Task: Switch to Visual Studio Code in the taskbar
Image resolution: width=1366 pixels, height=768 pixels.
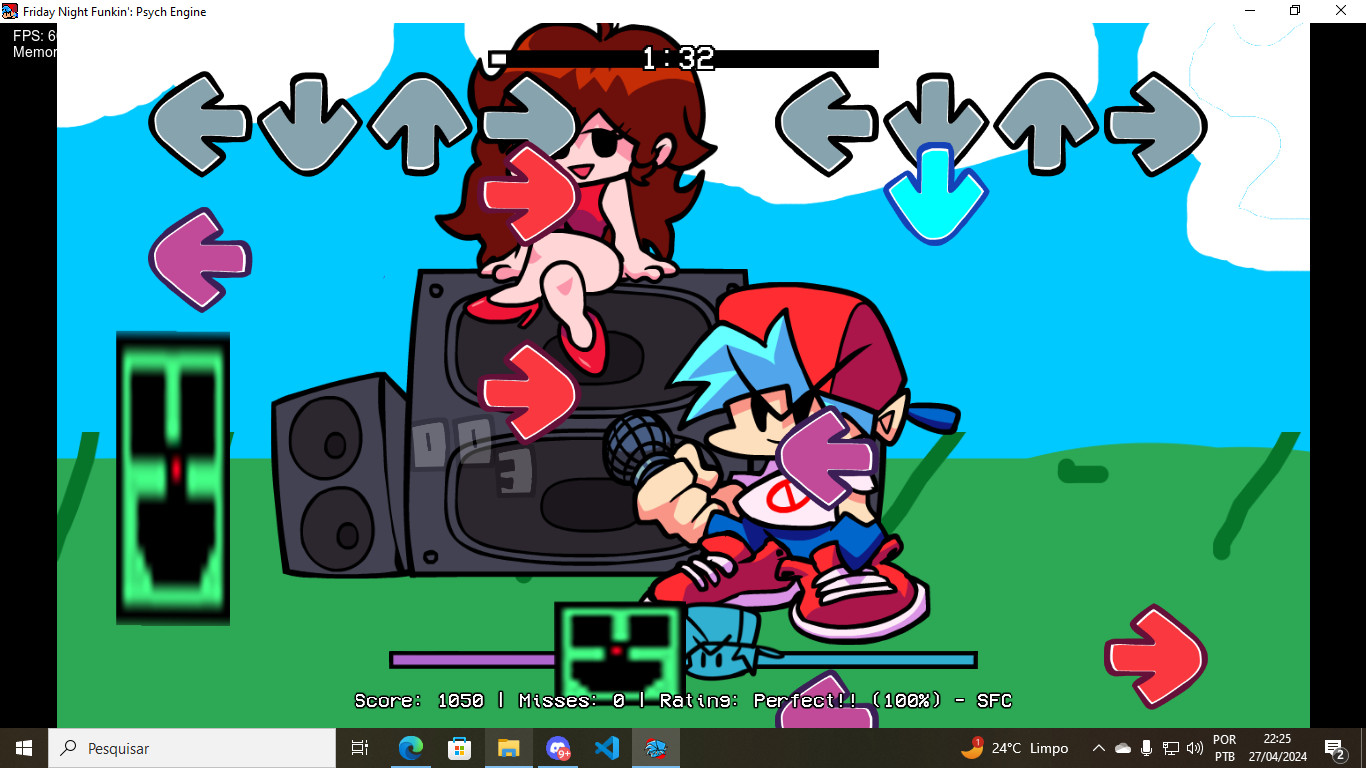Action: coord(606,748)
